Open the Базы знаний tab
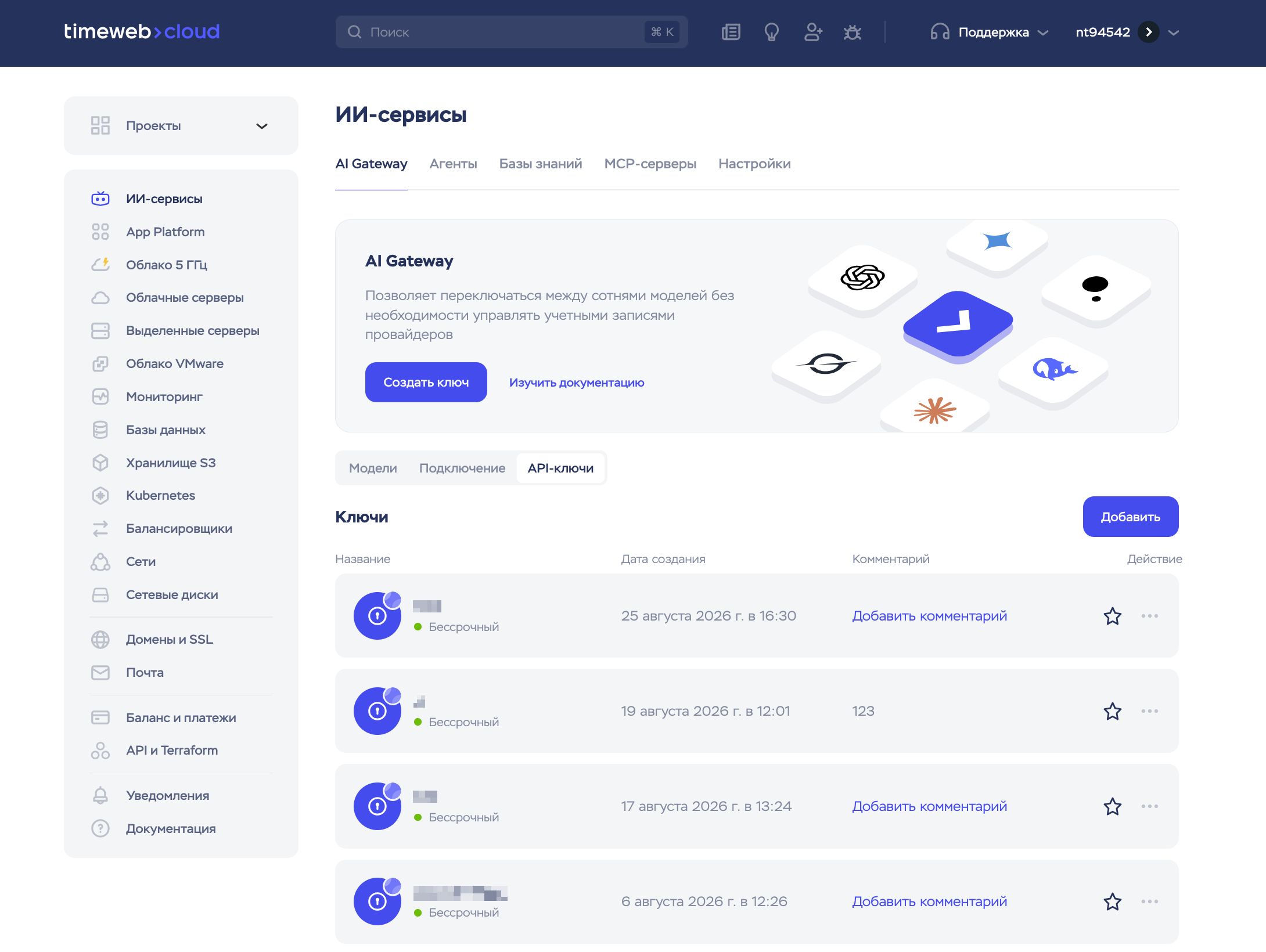Viewport: 1266px width, 952px height. (x=541, y=164)
